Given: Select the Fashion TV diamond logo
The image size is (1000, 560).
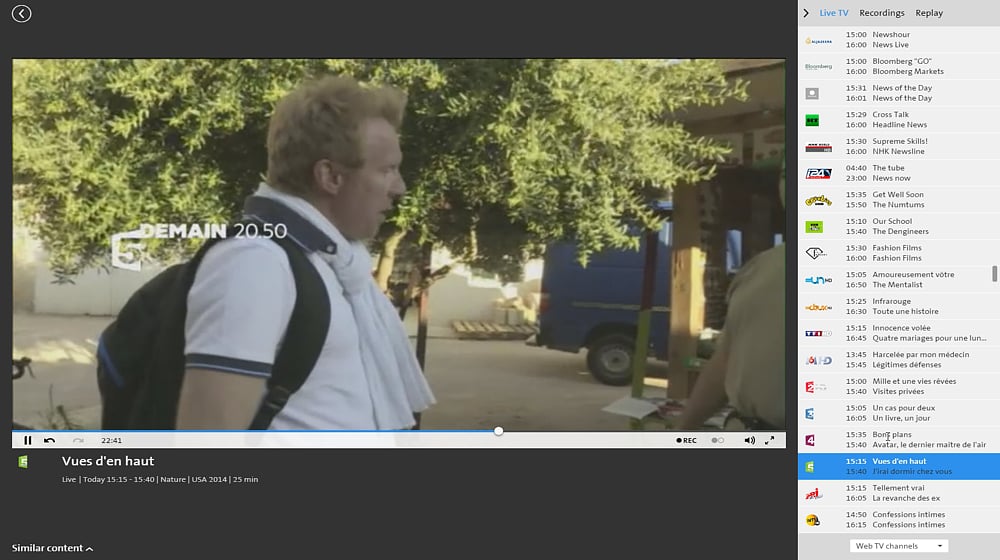Looking at the screenshot, I should 816,253.
